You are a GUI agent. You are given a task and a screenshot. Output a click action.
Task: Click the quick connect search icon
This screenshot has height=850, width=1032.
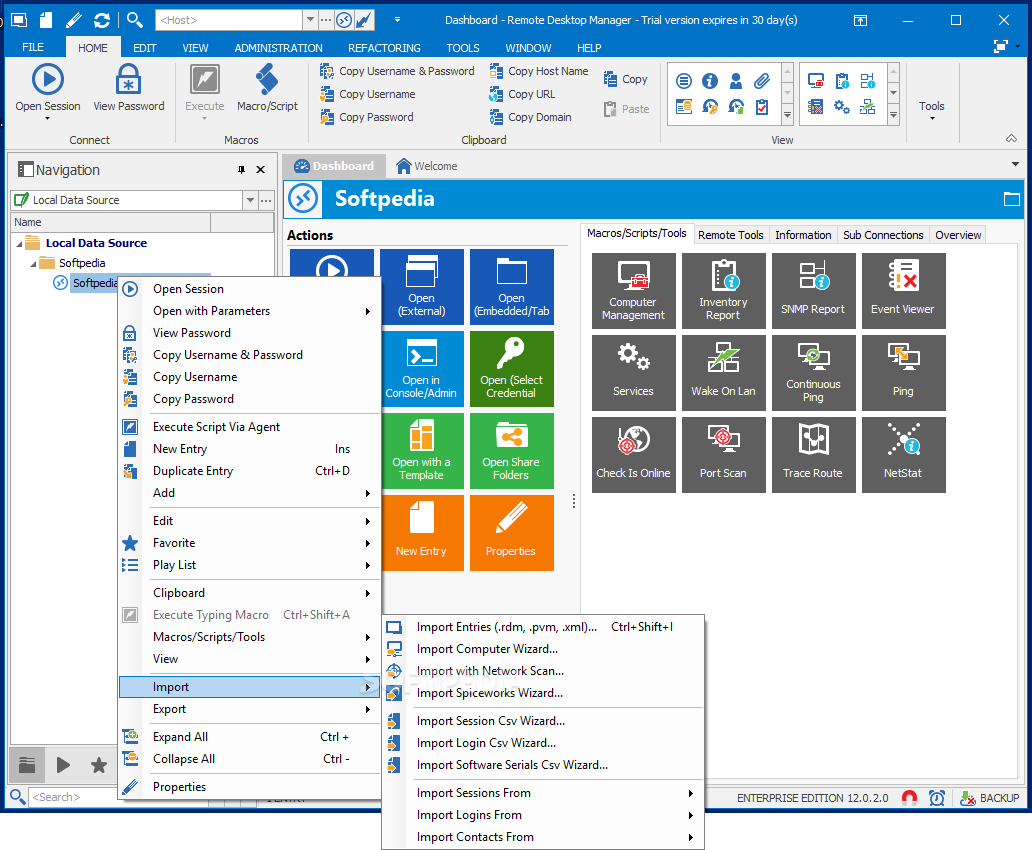[x=134, y=20]
